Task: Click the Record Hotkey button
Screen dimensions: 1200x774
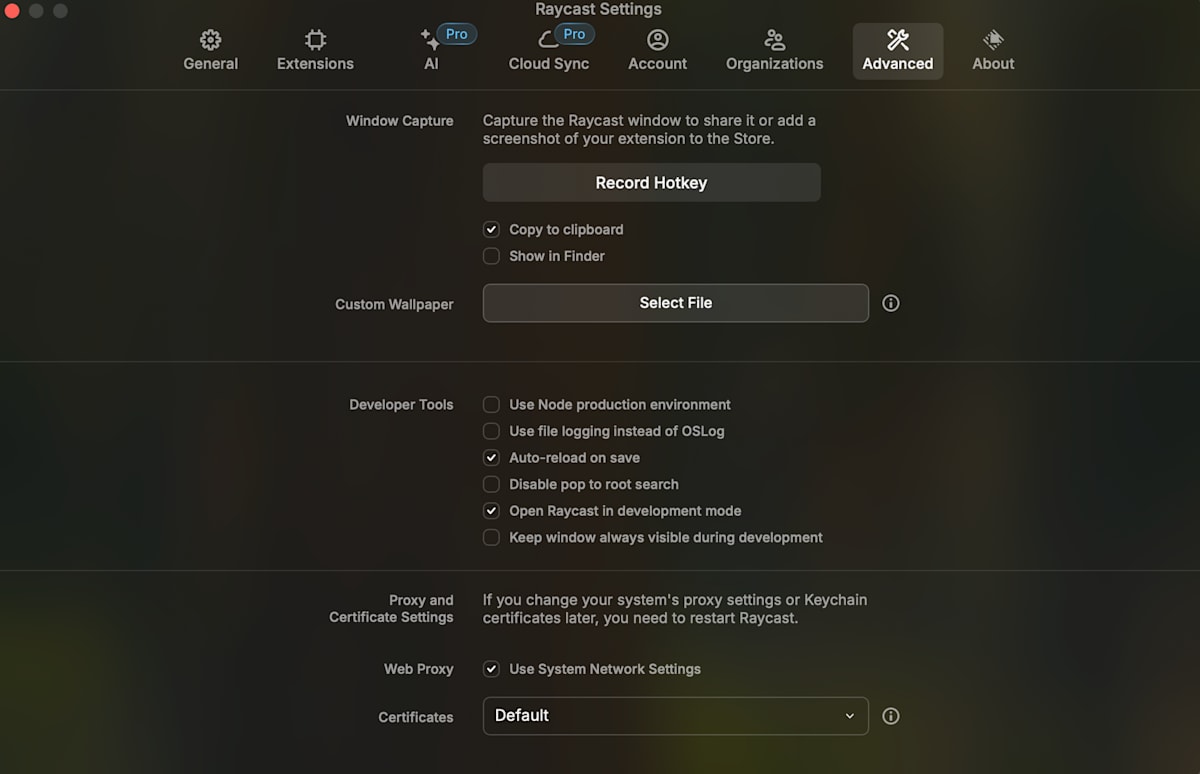Action: (651, 182)
